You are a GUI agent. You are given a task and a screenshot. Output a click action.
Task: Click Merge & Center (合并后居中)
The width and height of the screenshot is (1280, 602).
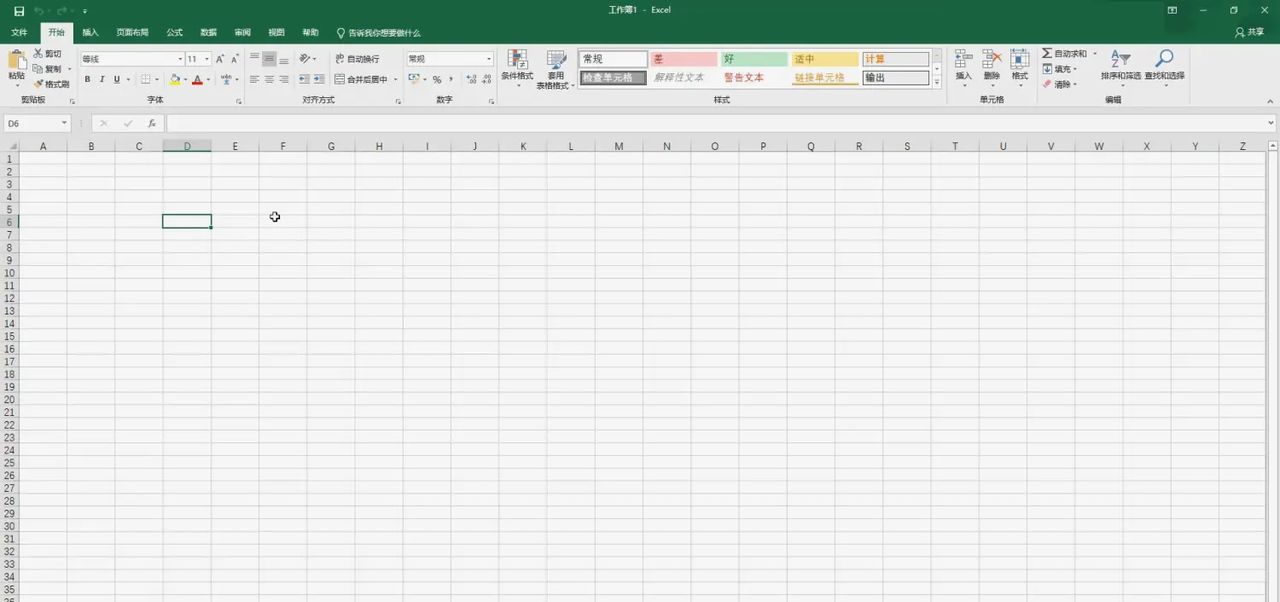point(358,78)
